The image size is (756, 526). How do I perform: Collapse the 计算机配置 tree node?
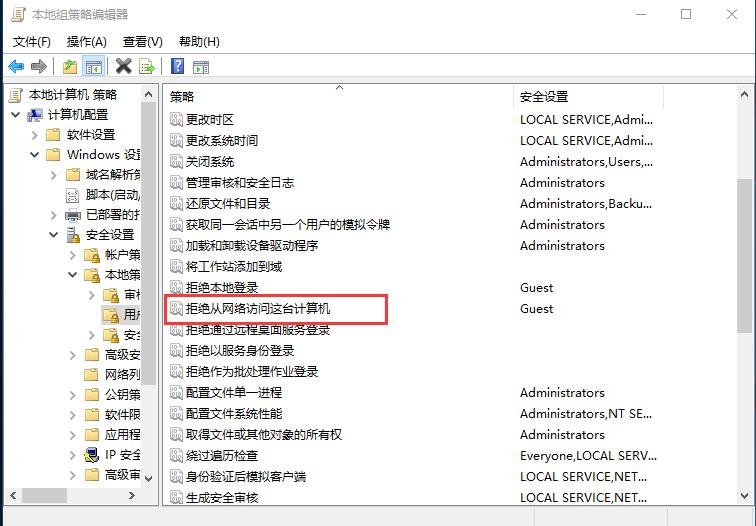click(16, 115)
